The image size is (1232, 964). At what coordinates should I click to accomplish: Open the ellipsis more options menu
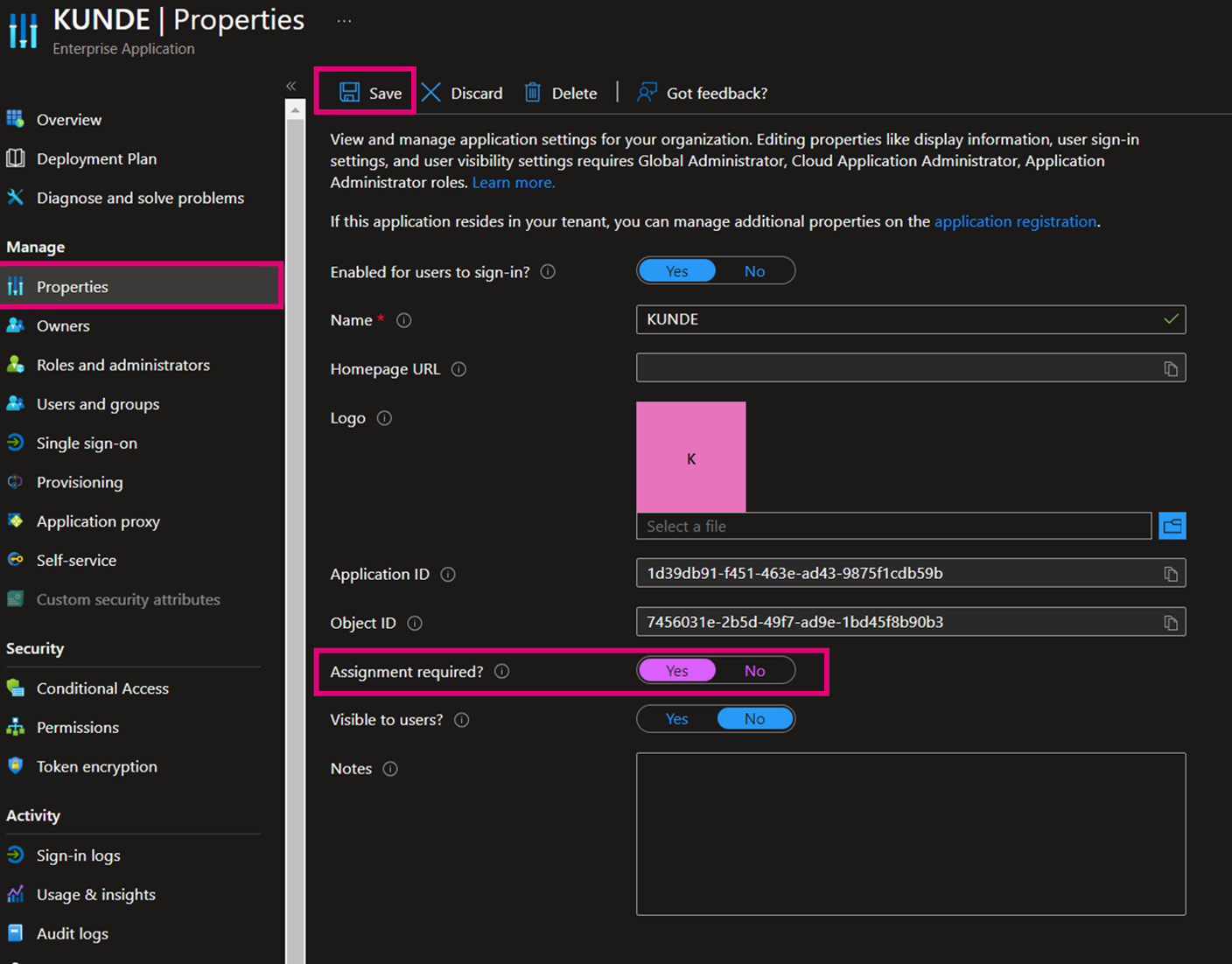pos(344,21)
